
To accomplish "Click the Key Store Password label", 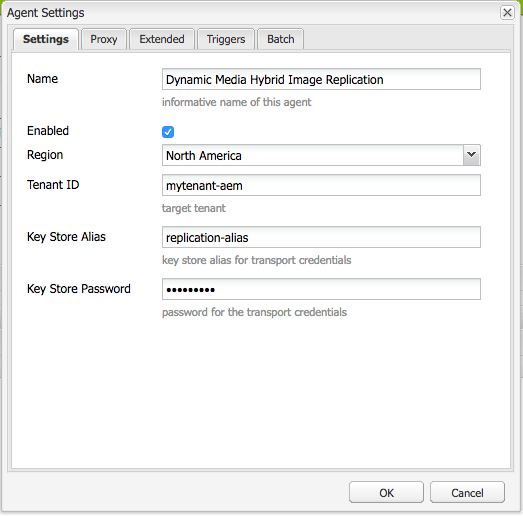I will (x=79, y=289).
